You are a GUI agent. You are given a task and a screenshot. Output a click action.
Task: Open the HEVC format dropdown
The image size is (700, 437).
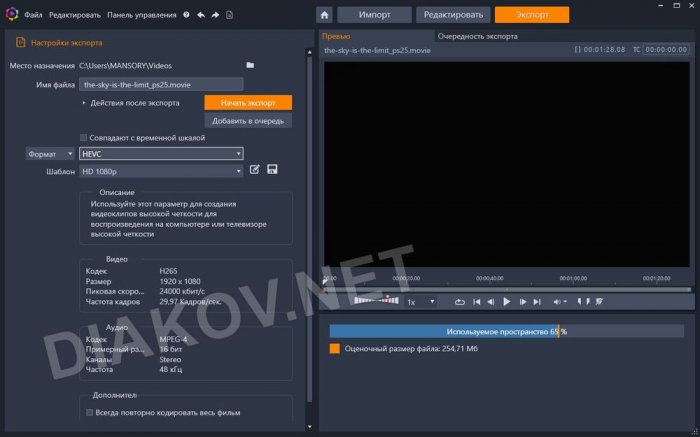tap(161, 154)
